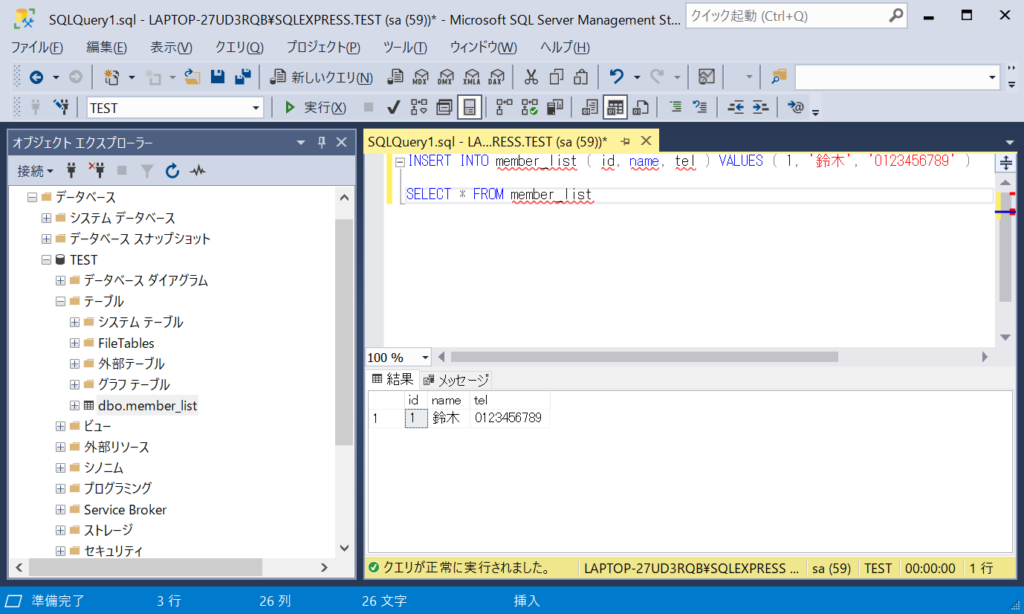1024x614 pixels.
Task: Undo the last edit
Action: (616, 77)
